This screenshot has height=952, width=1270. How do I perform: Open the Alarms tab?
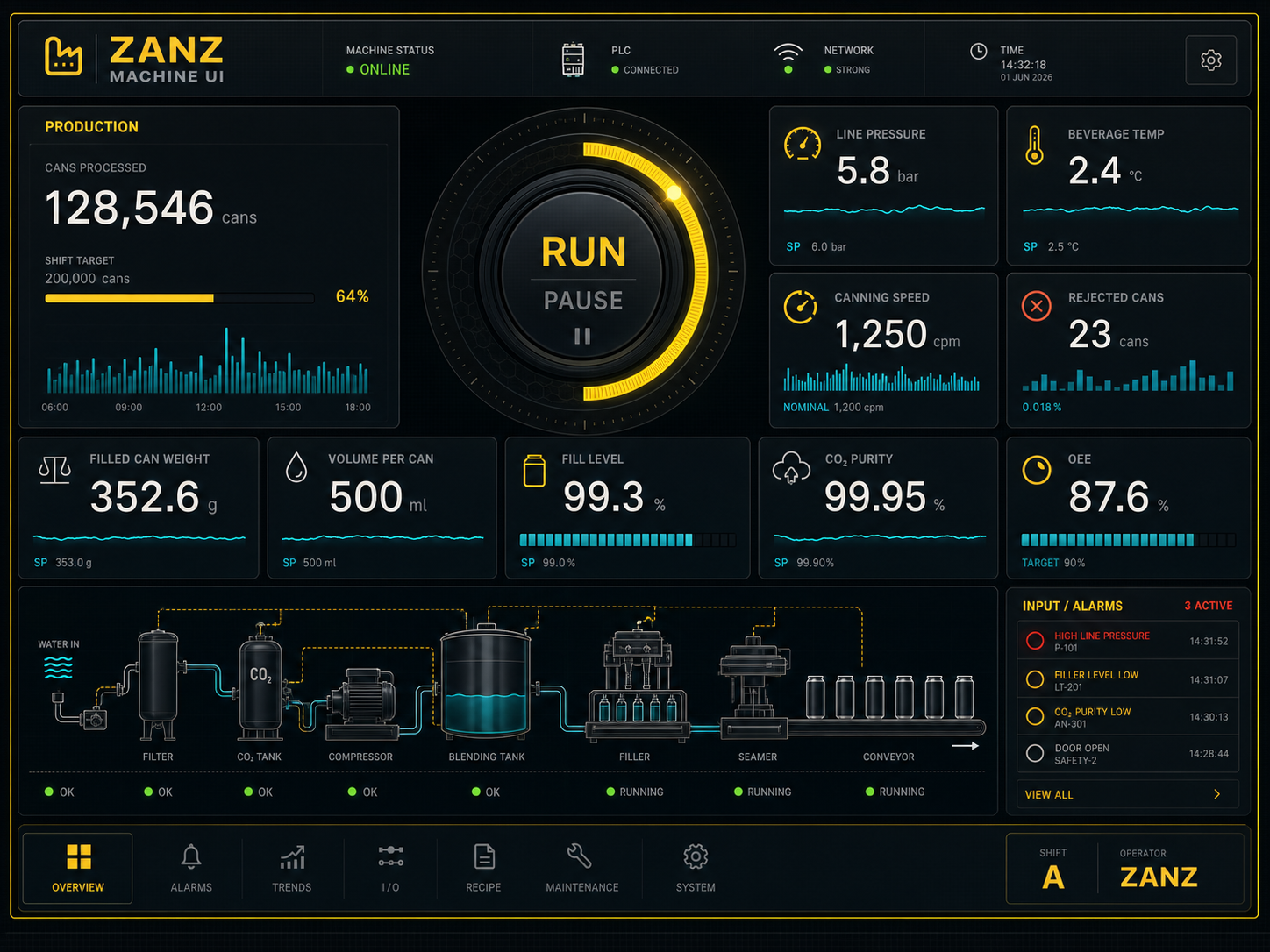pos(191,868)
